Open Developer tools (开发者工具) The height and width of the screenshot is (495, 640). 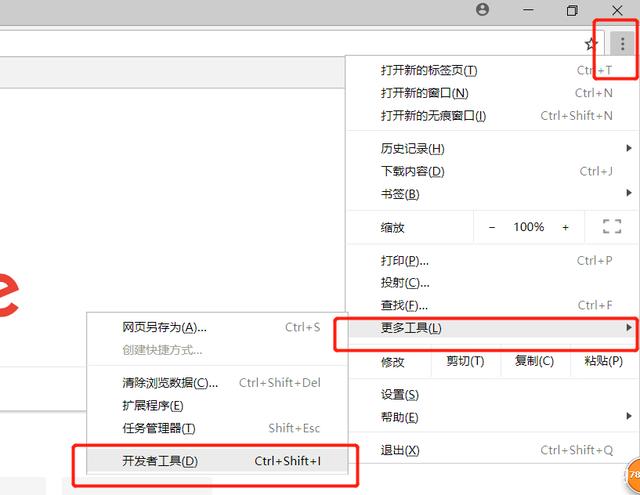pyautogui.click(x=218, y=461)
